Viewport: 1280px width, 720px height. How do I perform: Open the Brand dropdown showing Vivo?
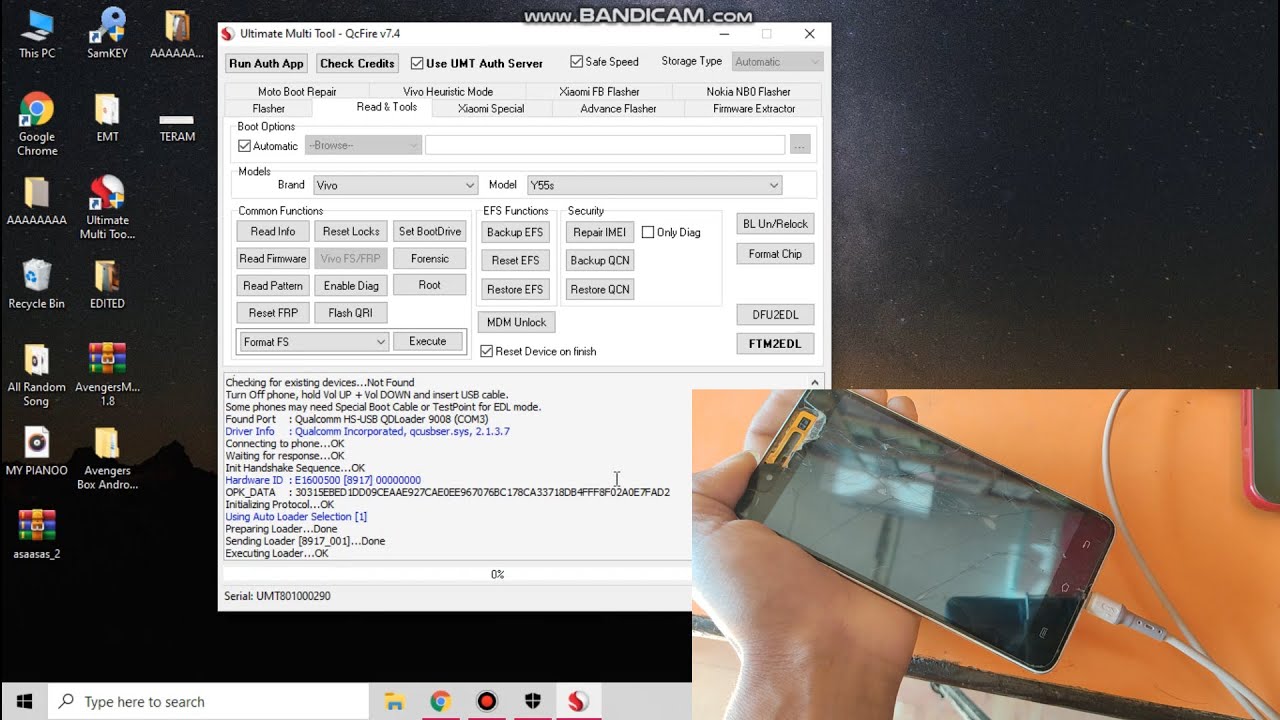click(x=395, y=185)
